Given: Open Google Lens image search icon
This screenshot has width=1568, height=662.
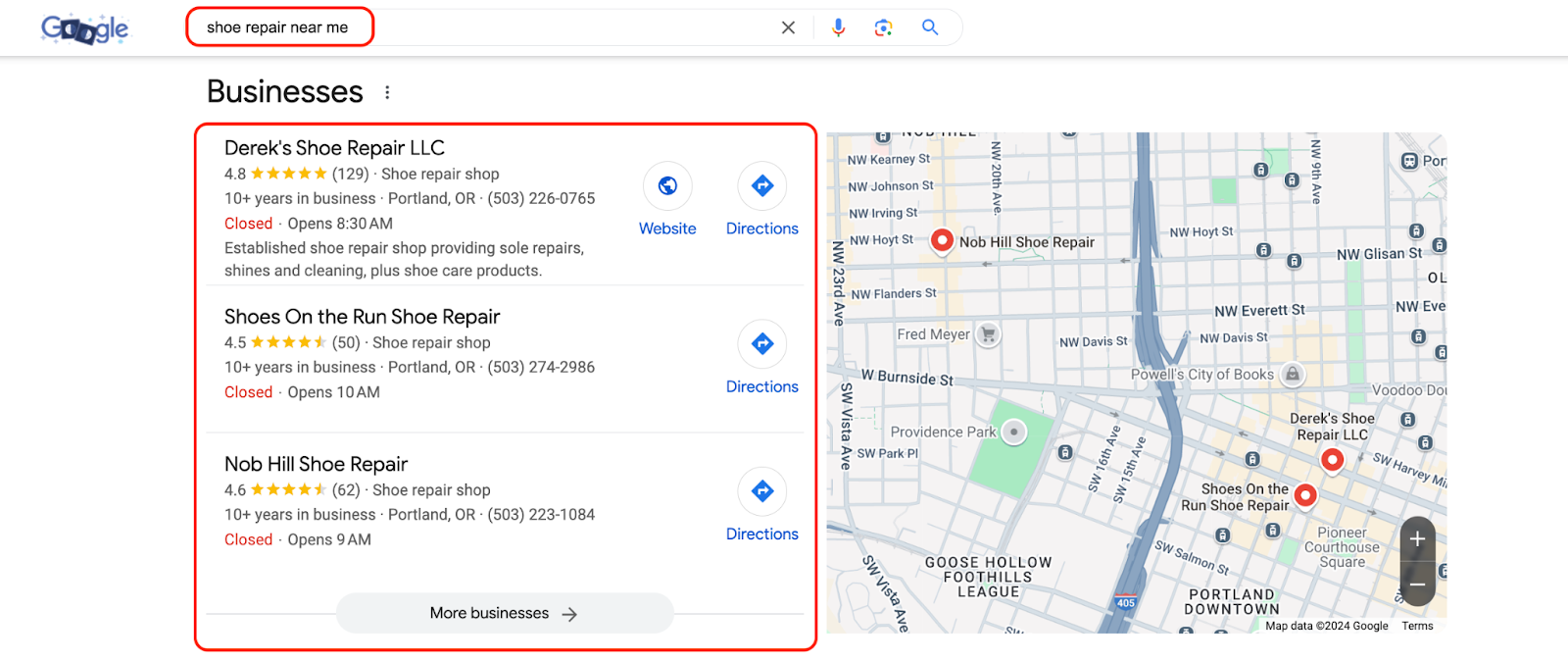Looking at the screenshot, I should point(883,27).
